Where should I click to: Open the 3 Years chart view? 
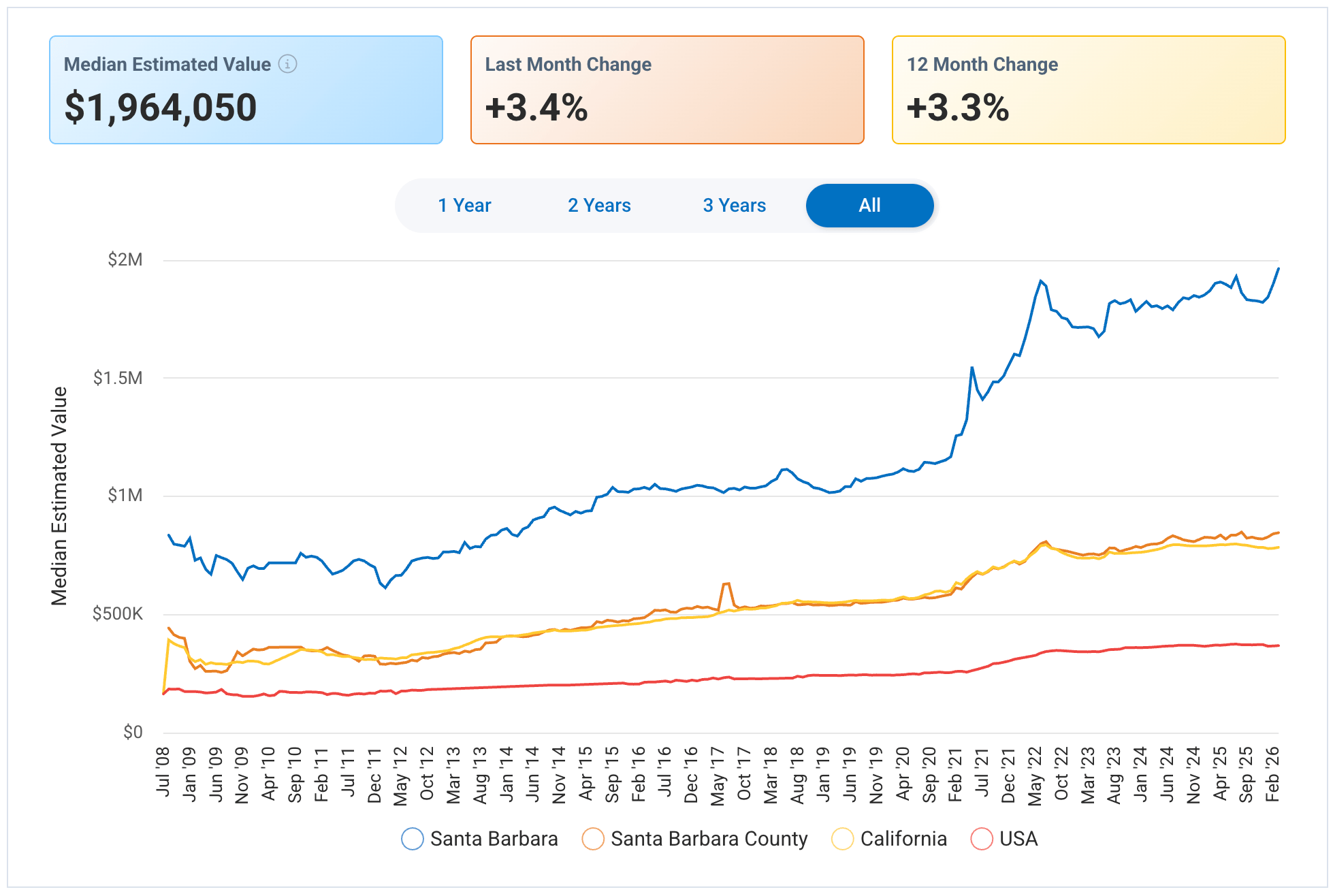tap(733, 205)
